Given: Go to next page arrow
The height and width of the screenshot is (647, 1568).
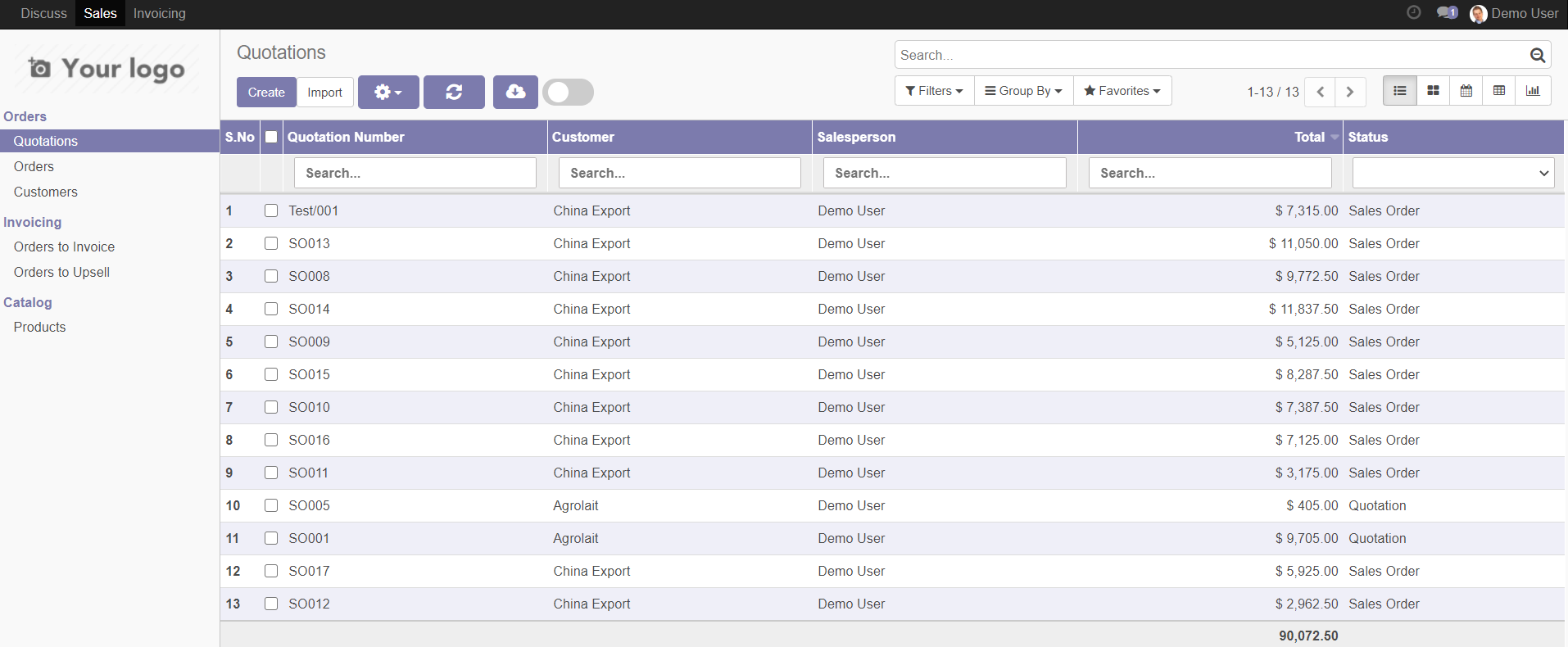Looking at the screenshot, I should (x=1350, y=92).
